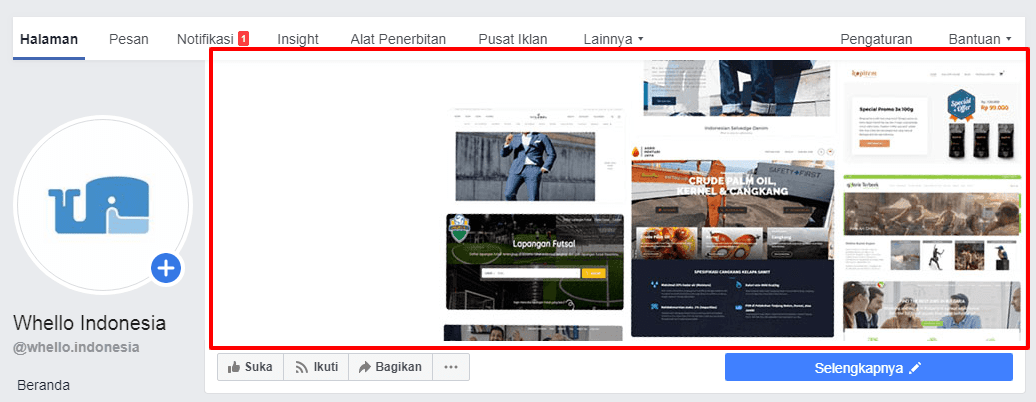Open Pengaturan page settings
Image resolution: width=1036 pixels, height=402 pixels.
tap(876, 40)
